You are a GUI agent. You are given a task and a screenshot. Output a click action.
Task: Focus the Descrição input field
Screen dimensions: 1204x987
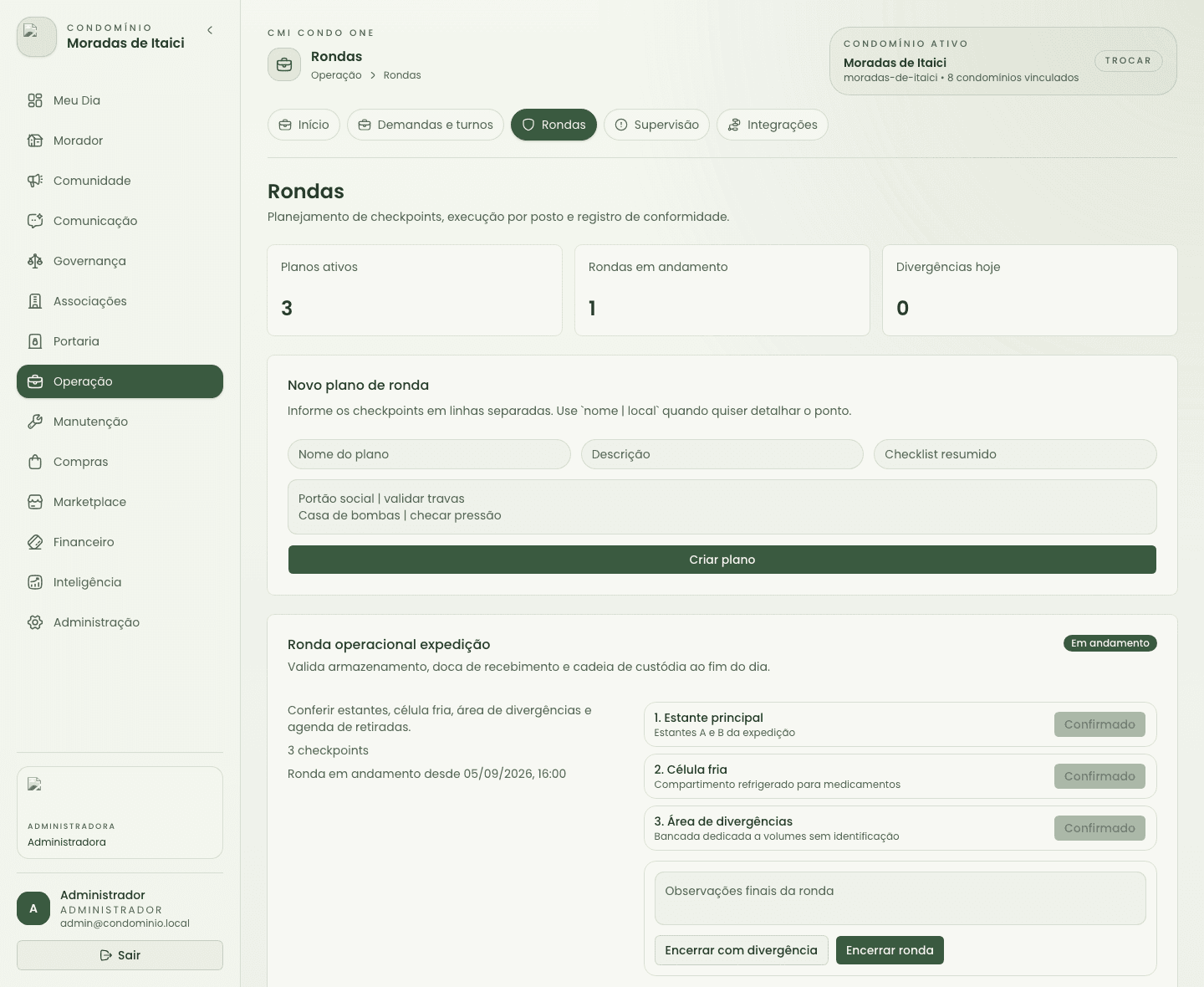coord(722,454)
